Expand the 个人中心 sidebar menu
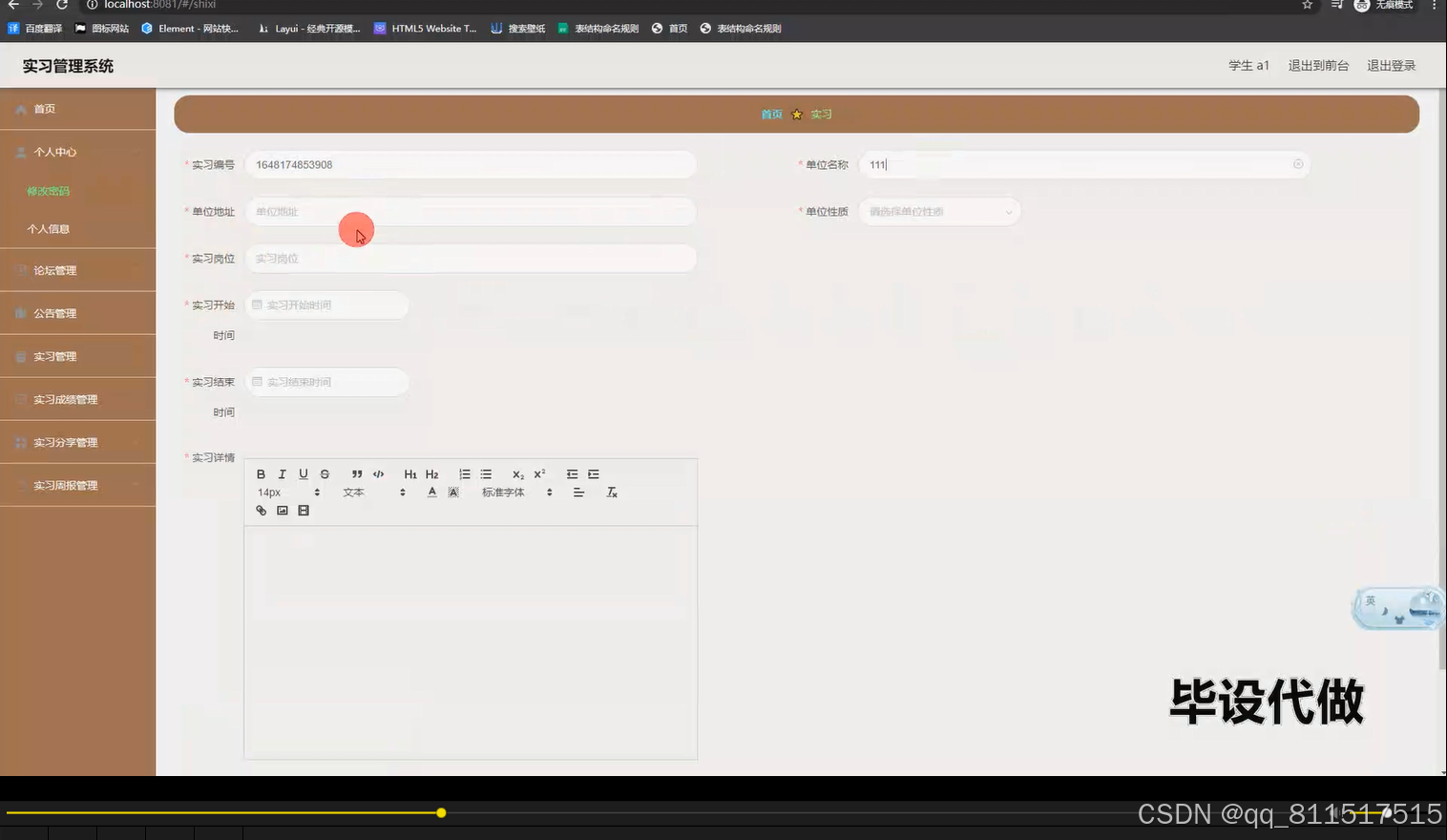1447x840 pixels. tap(77, 152)
